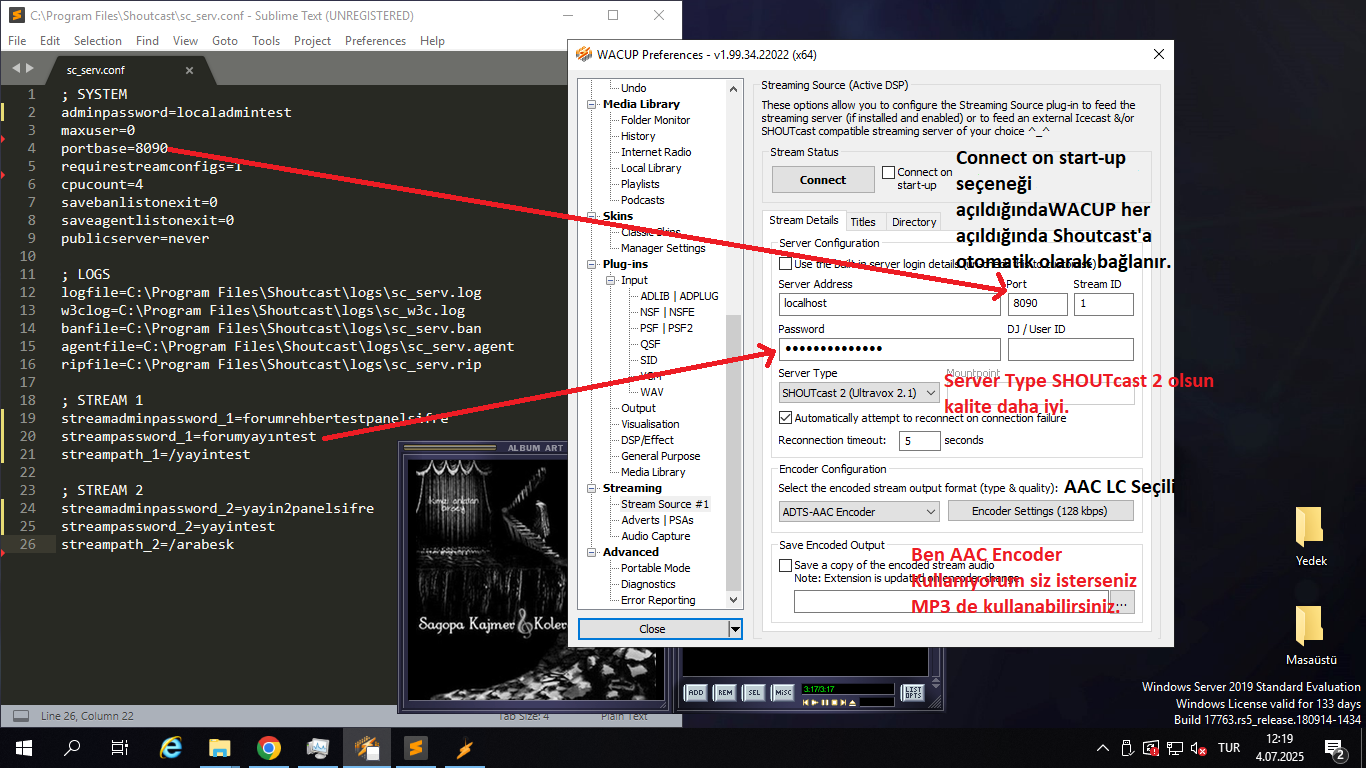Click the REM playlist button

click(x=725, y=692)
